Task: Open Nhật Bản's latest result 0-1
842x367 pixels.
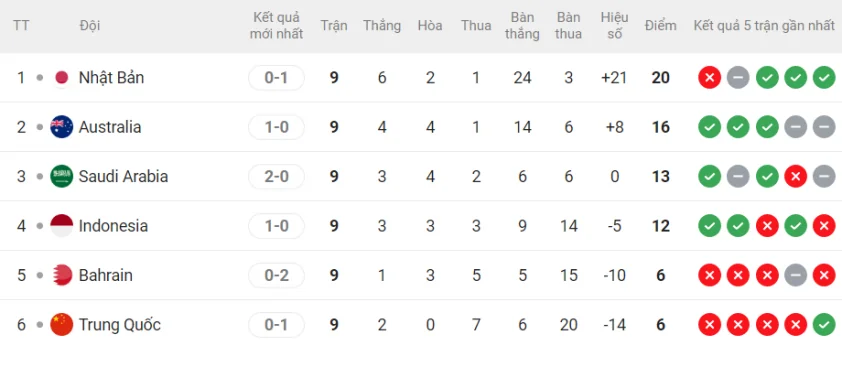Action: 277,78
